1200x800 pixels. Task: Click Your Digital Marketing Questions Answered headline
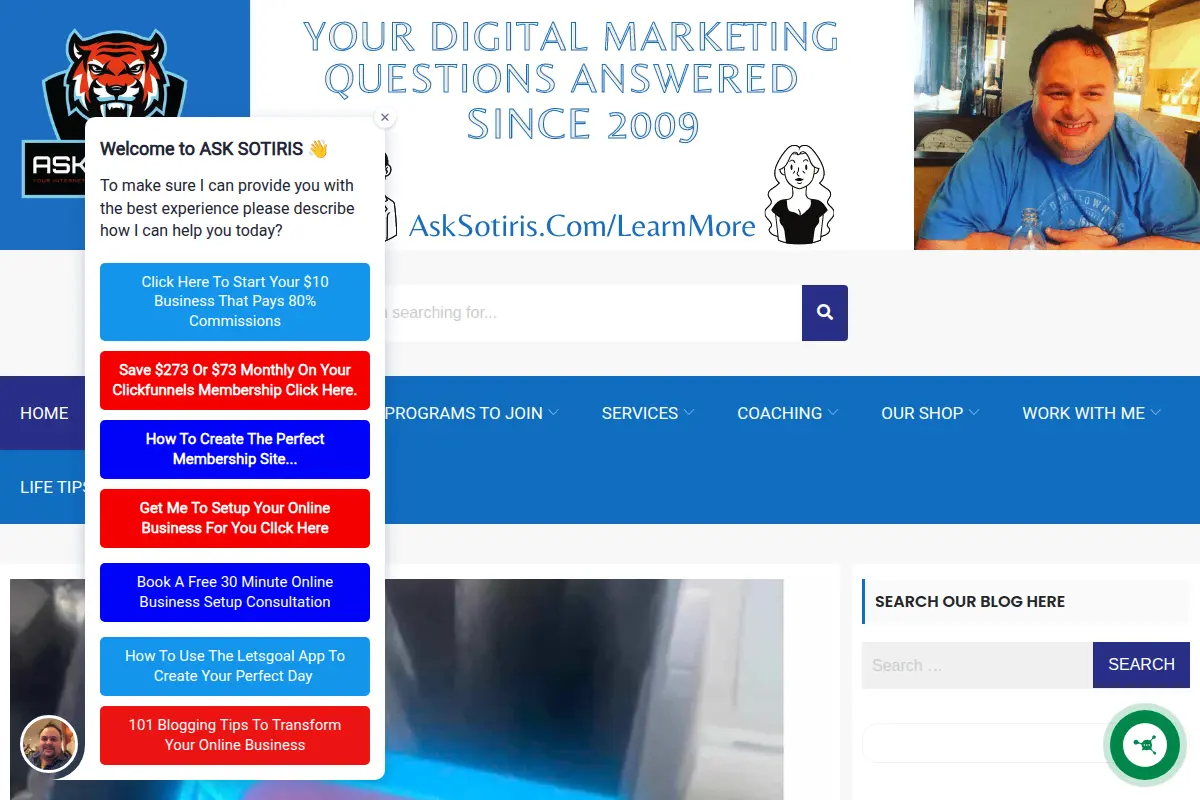click(571, 80)
